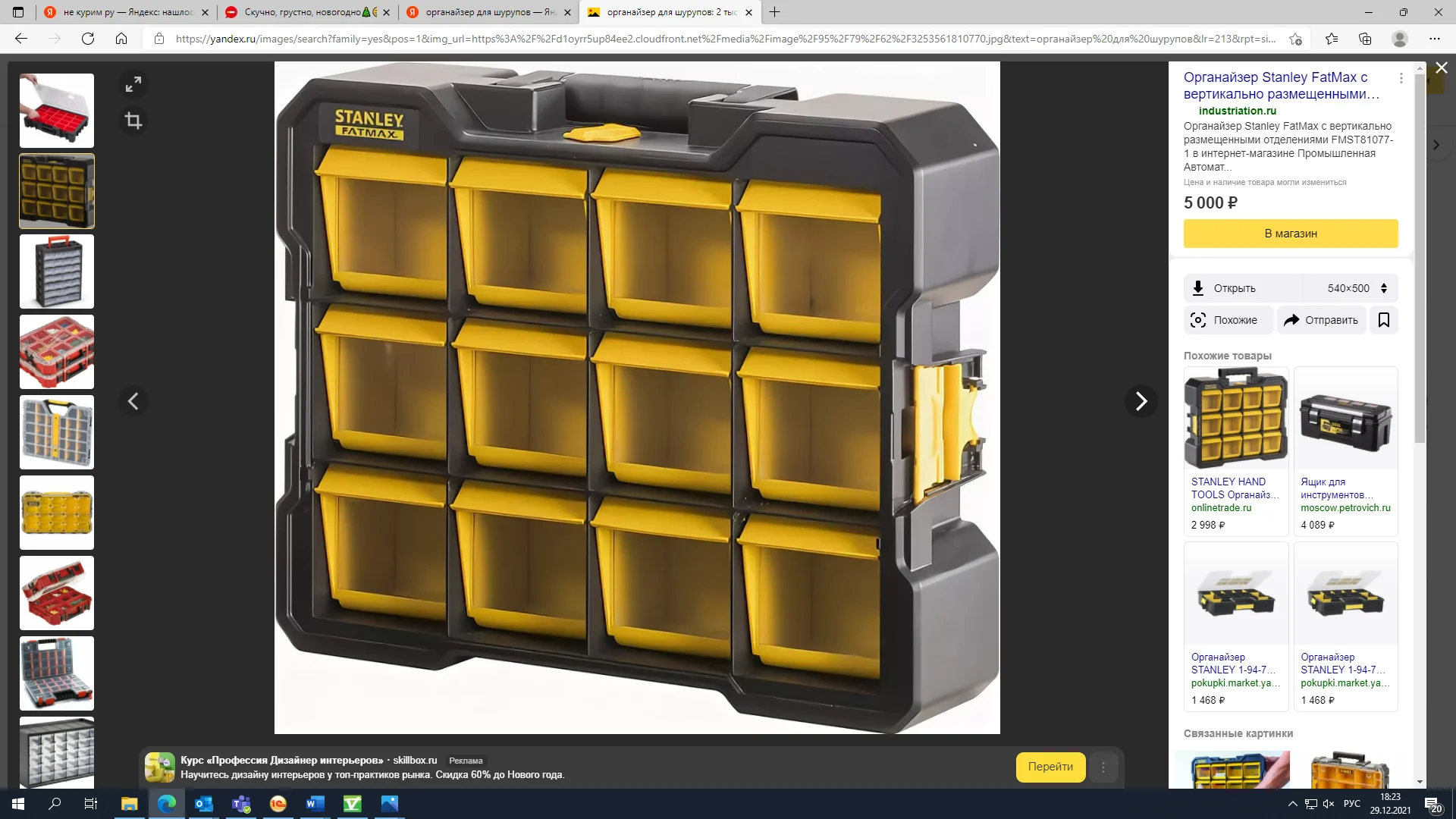Expand image to fullscreen view
The width and height of the screenshot is (1456, 819).
coord(133,84)
